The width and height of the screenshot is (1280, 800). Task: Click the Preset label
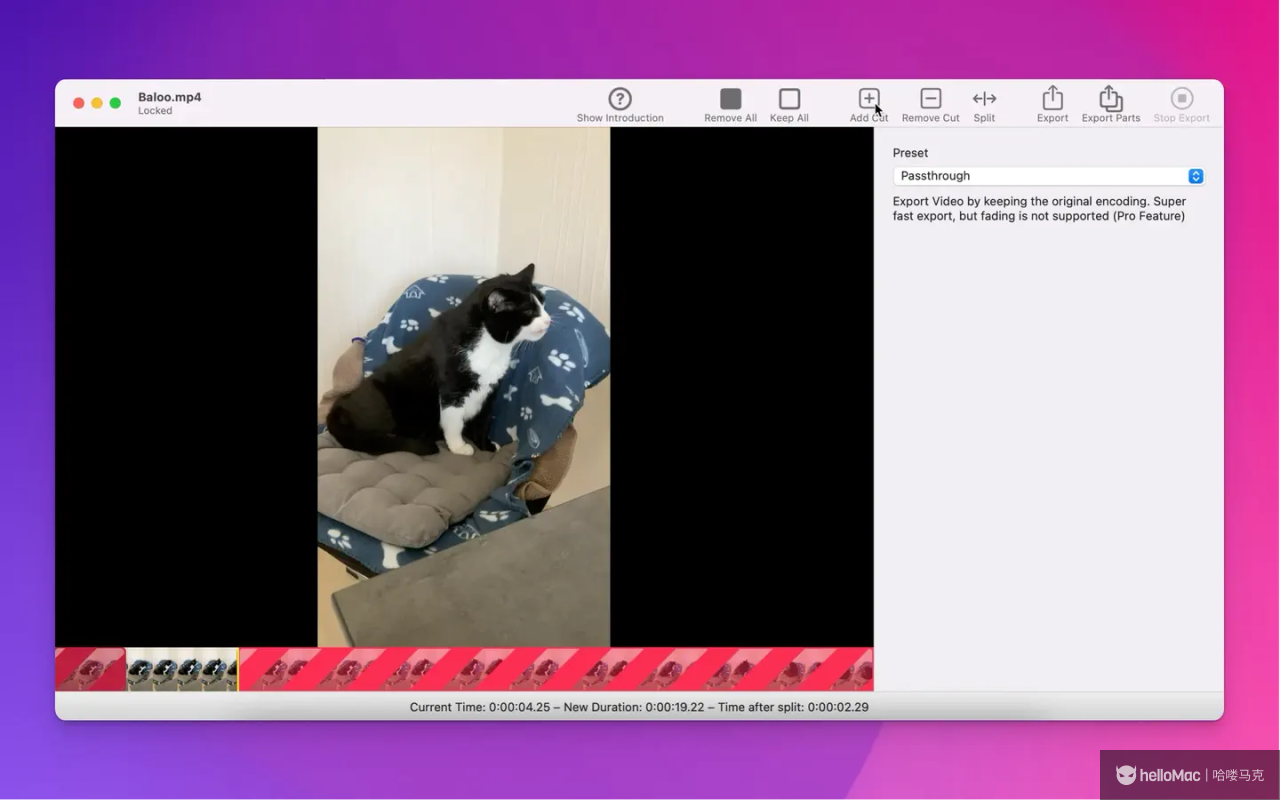pyautogui.click(x=910, y=153)
